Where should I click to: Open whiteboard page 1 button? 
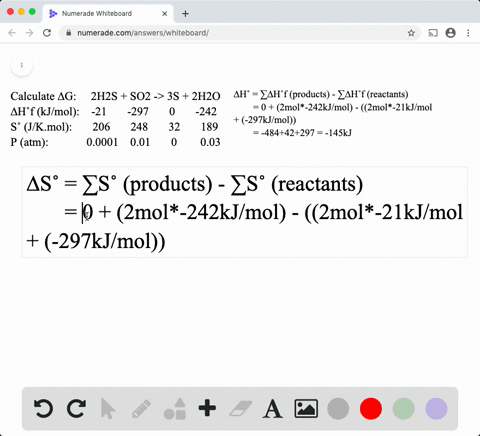[22, 65]
